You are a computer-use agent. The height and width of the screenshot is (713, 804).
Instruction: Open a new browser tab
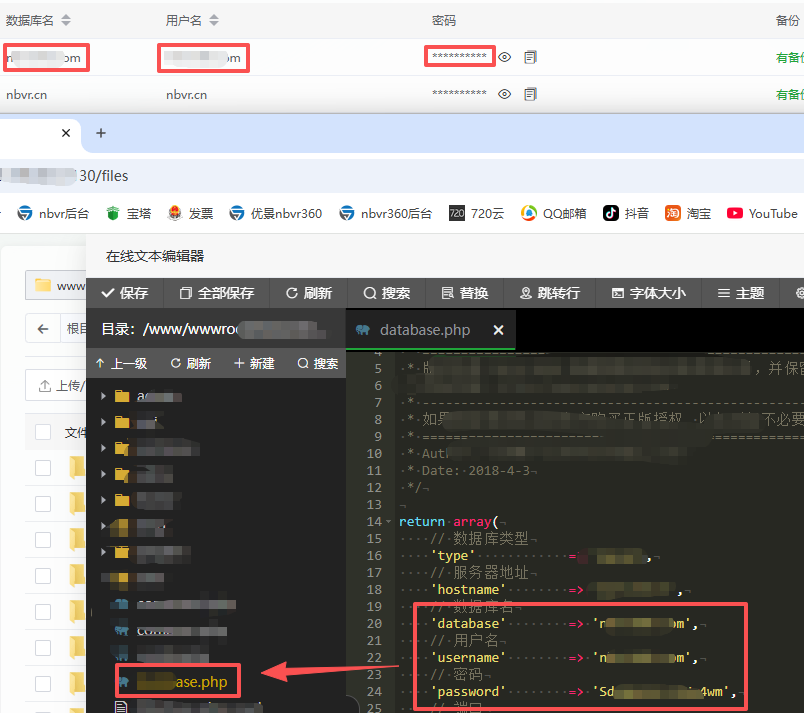click(x=101, y=133)
